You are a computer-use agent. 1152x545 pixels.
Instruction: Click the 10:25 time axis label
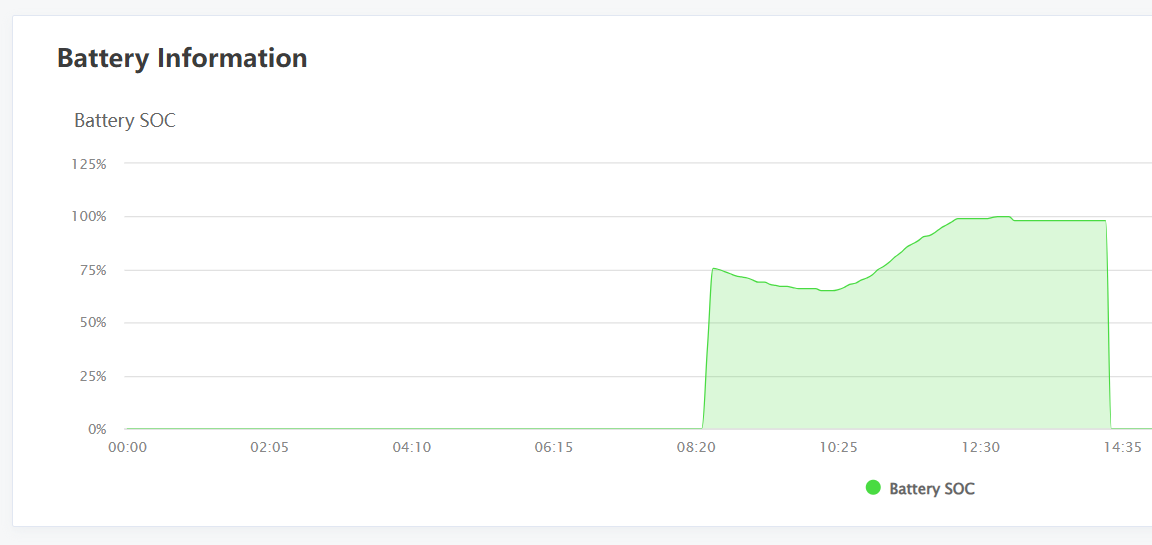click(x=838, y=448)
